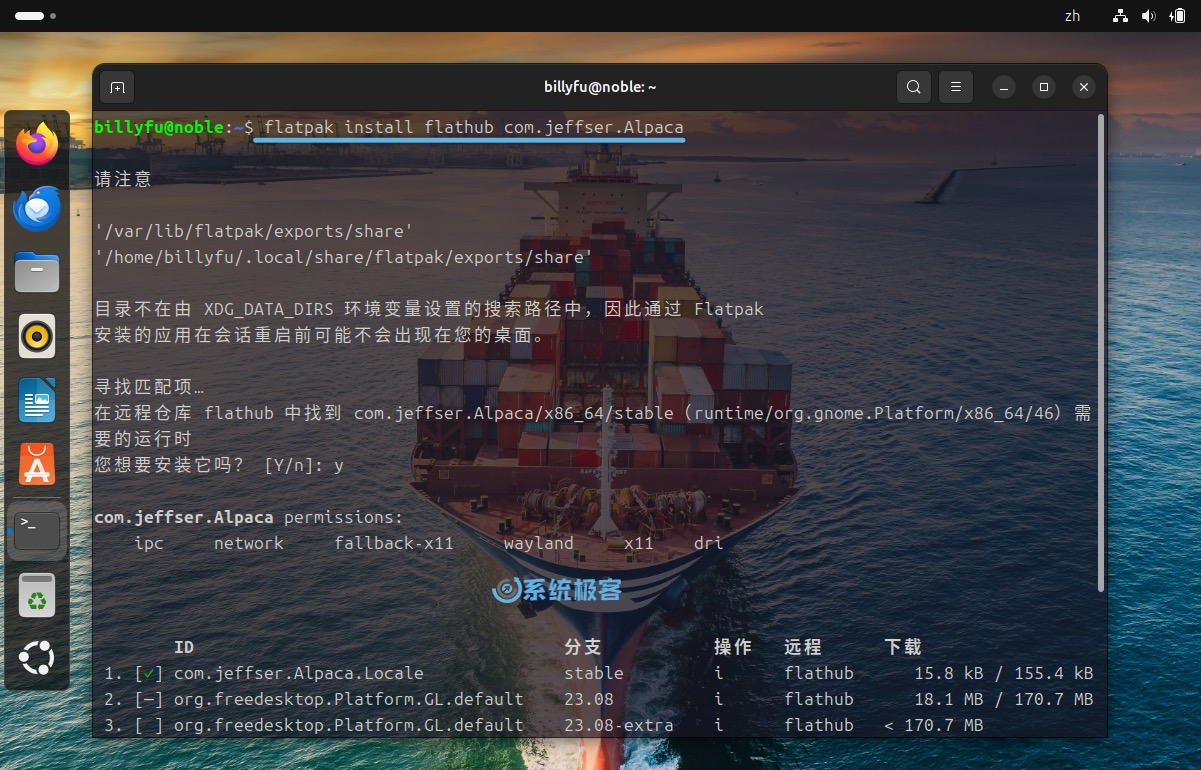The height and width of the screenshot is (770, 1201).
Task: Click the '下载' column header
Action: coord(903,647)
